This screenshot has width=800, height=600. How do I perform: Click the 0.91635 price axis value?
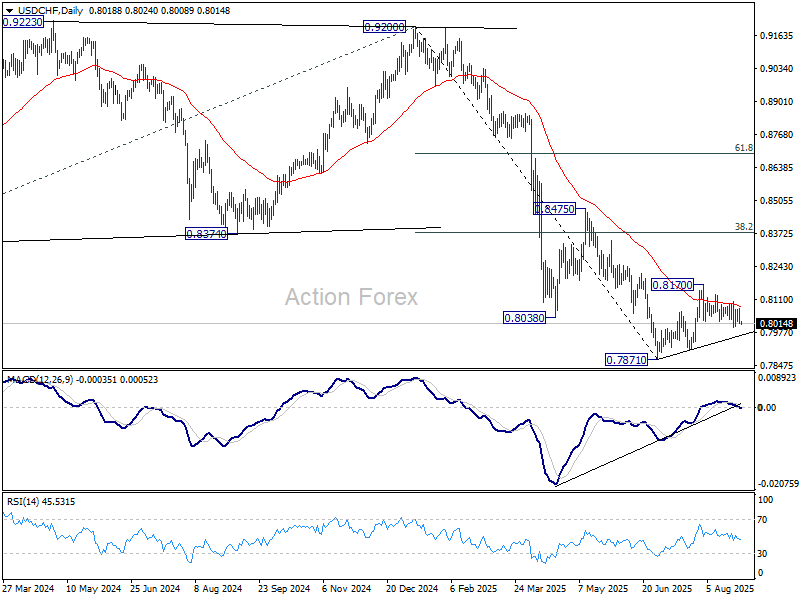click(774, 36)
